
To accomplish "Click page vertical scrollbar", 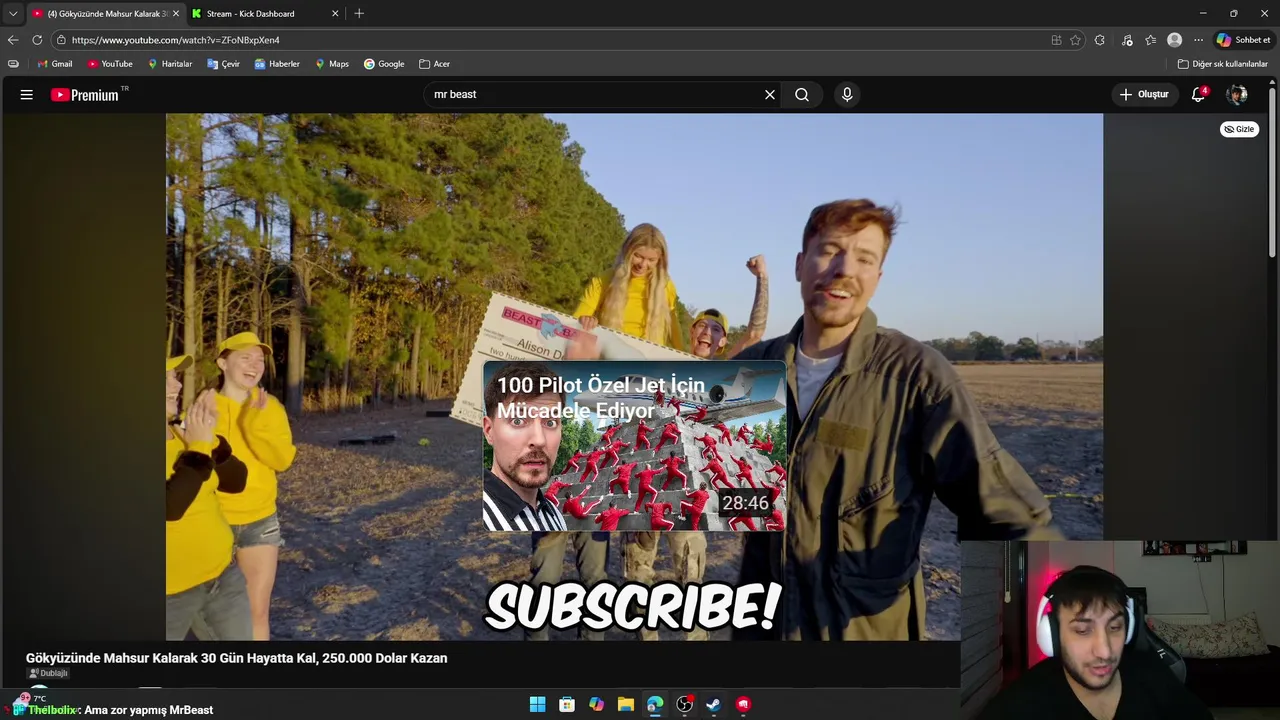I will [x=1273, y=170].
